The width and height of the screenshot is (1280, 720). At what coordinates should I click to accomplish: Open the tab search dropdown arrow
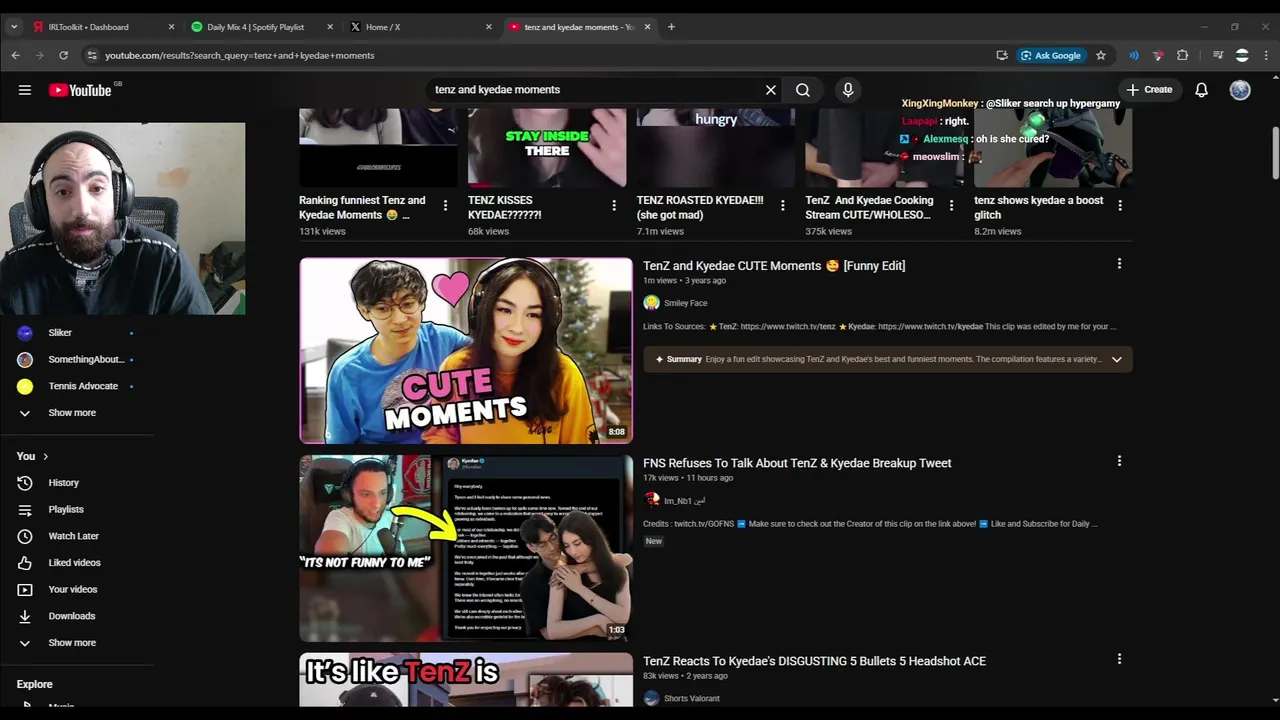click(14, 27)
